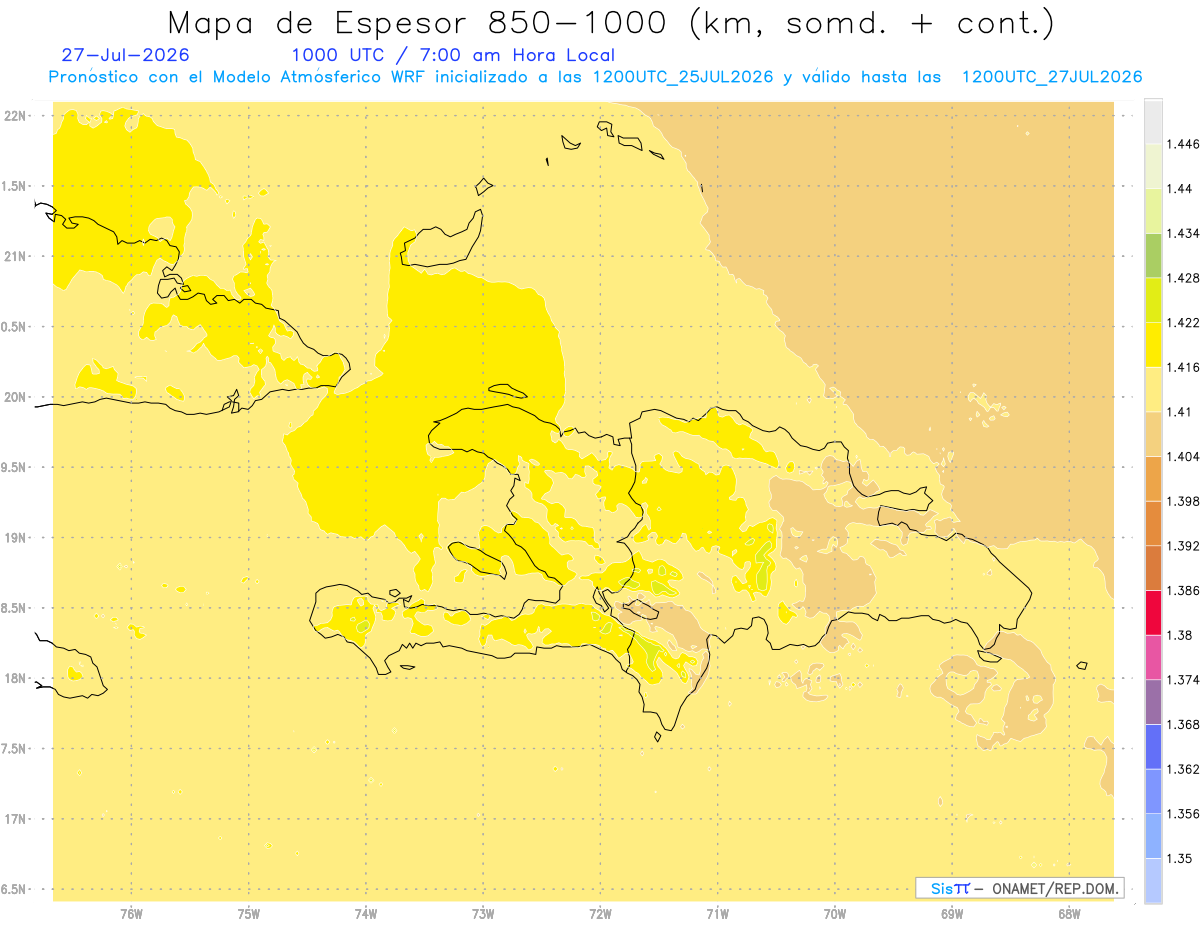This screenshot has height=927, width=1200.
Task: Click the '73W' longitude label
Action: point(483,914)
